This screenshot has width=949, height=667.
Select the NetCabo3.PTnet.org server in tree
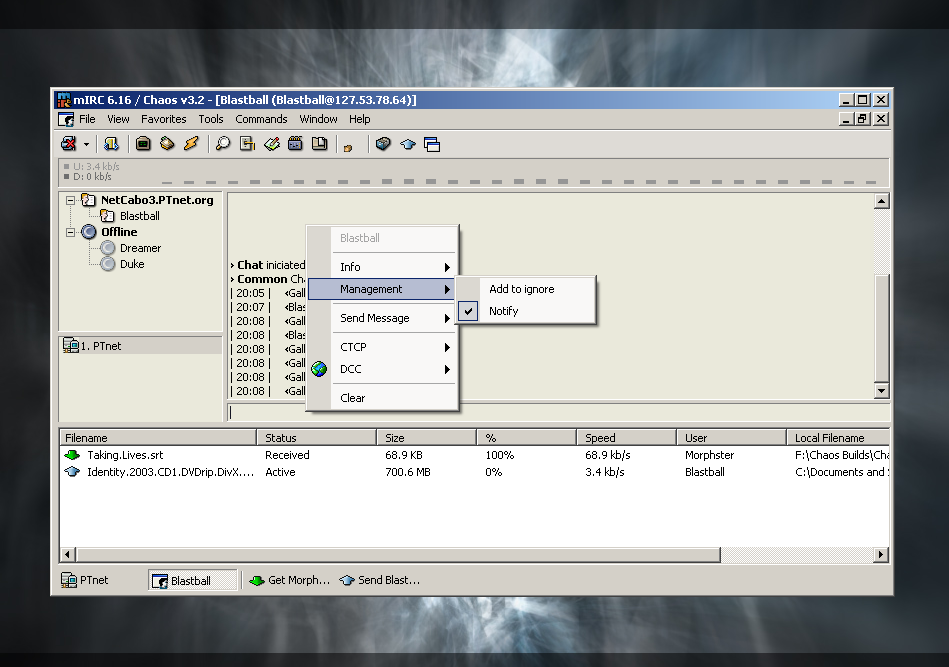click(x=157, y=200)
